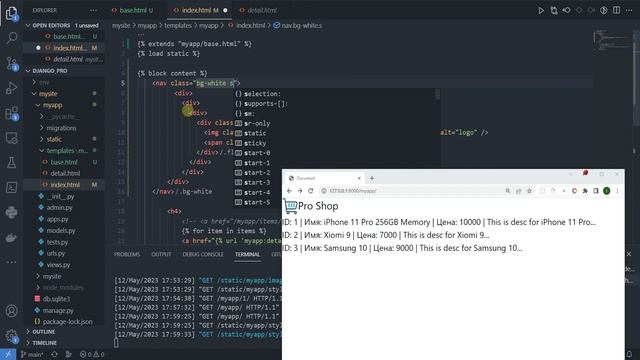Open errors and warnings count in status bar
Image resolution: width=640 pixels, height=360 pixels.
click(92, 354)
